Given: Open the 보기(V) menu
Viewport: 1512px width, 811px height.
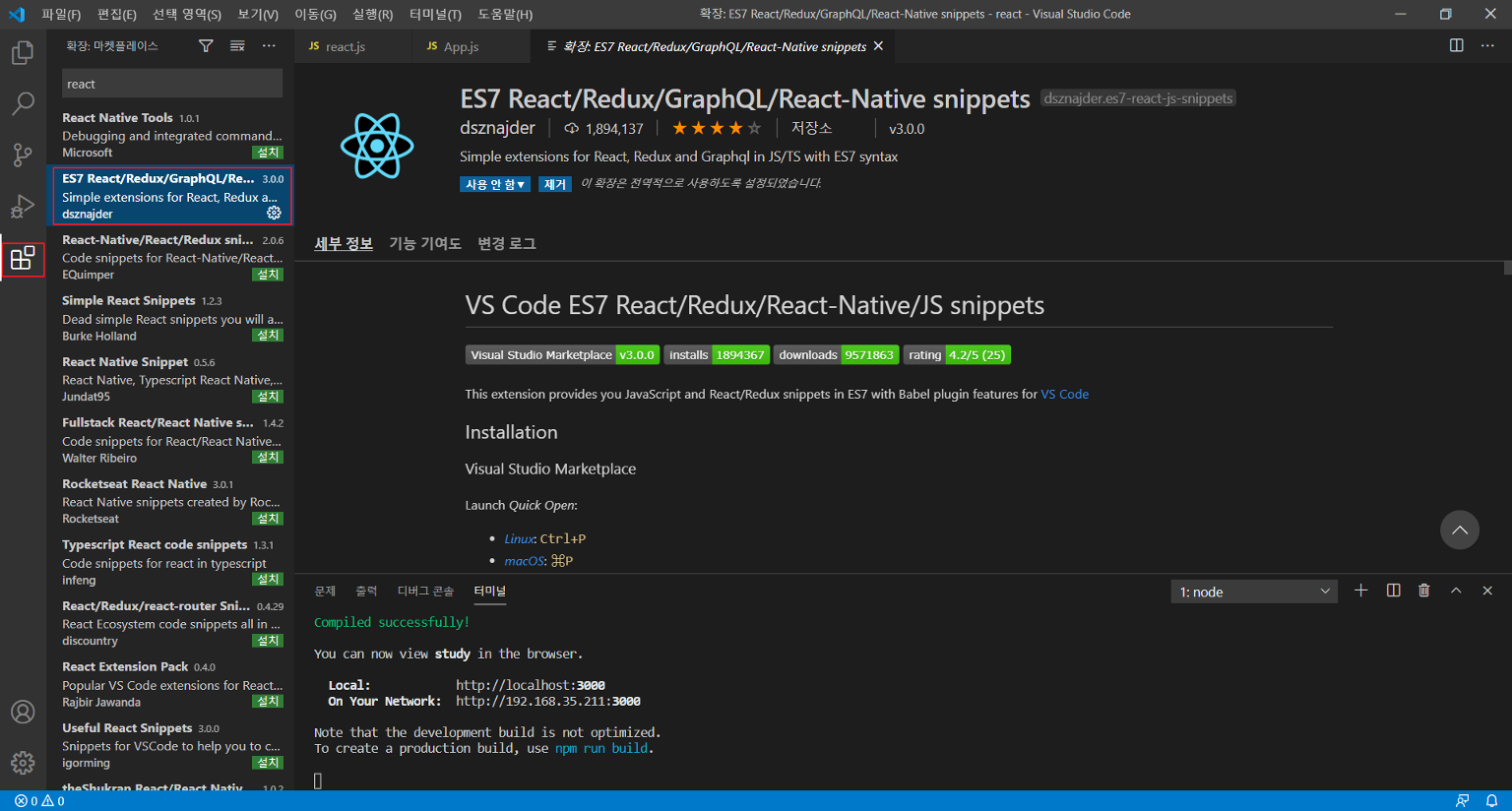Looking at the screenshot, I should coord(258,14).
